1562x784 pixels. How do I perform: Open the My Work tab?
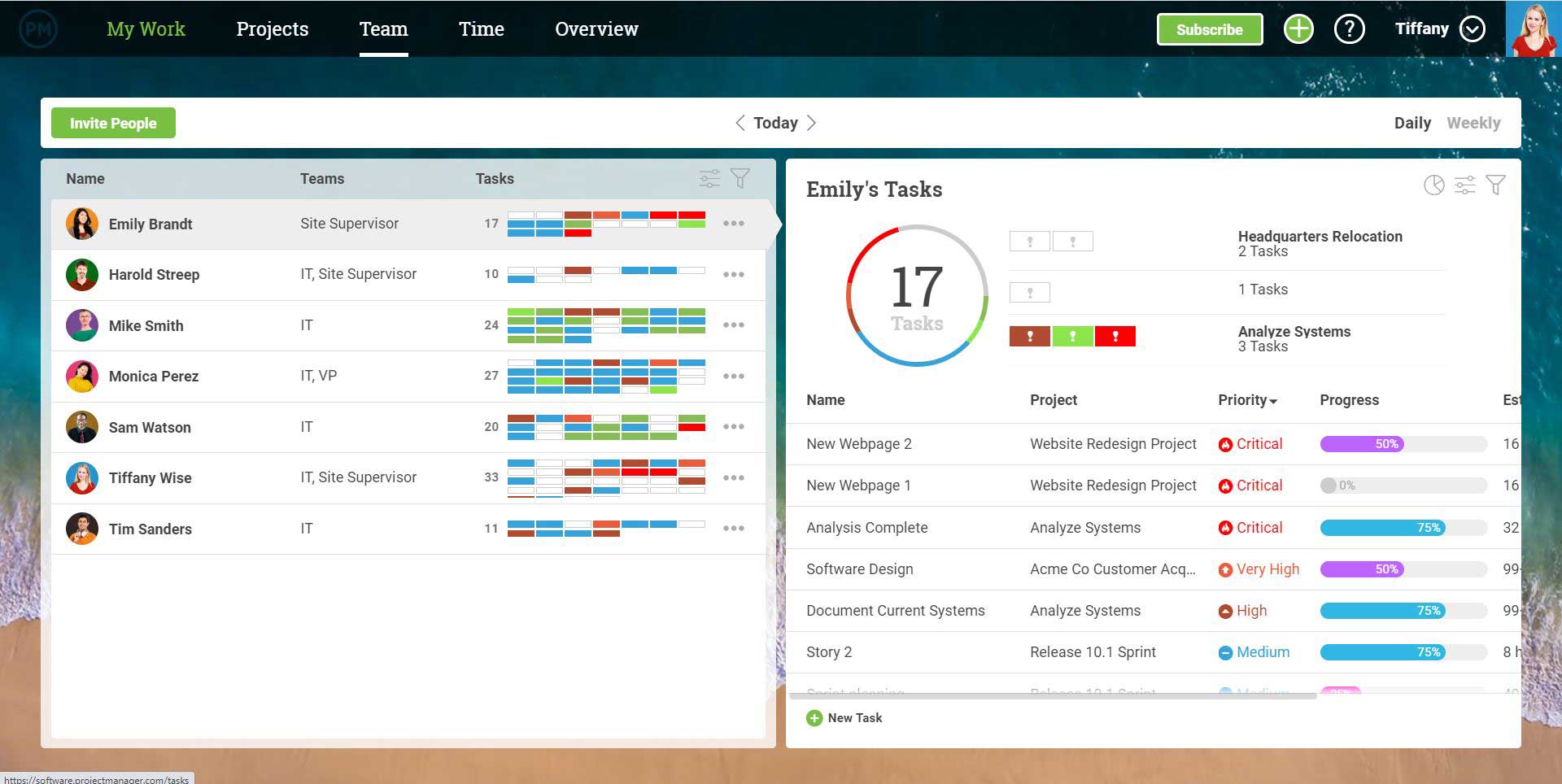(146, 29)
